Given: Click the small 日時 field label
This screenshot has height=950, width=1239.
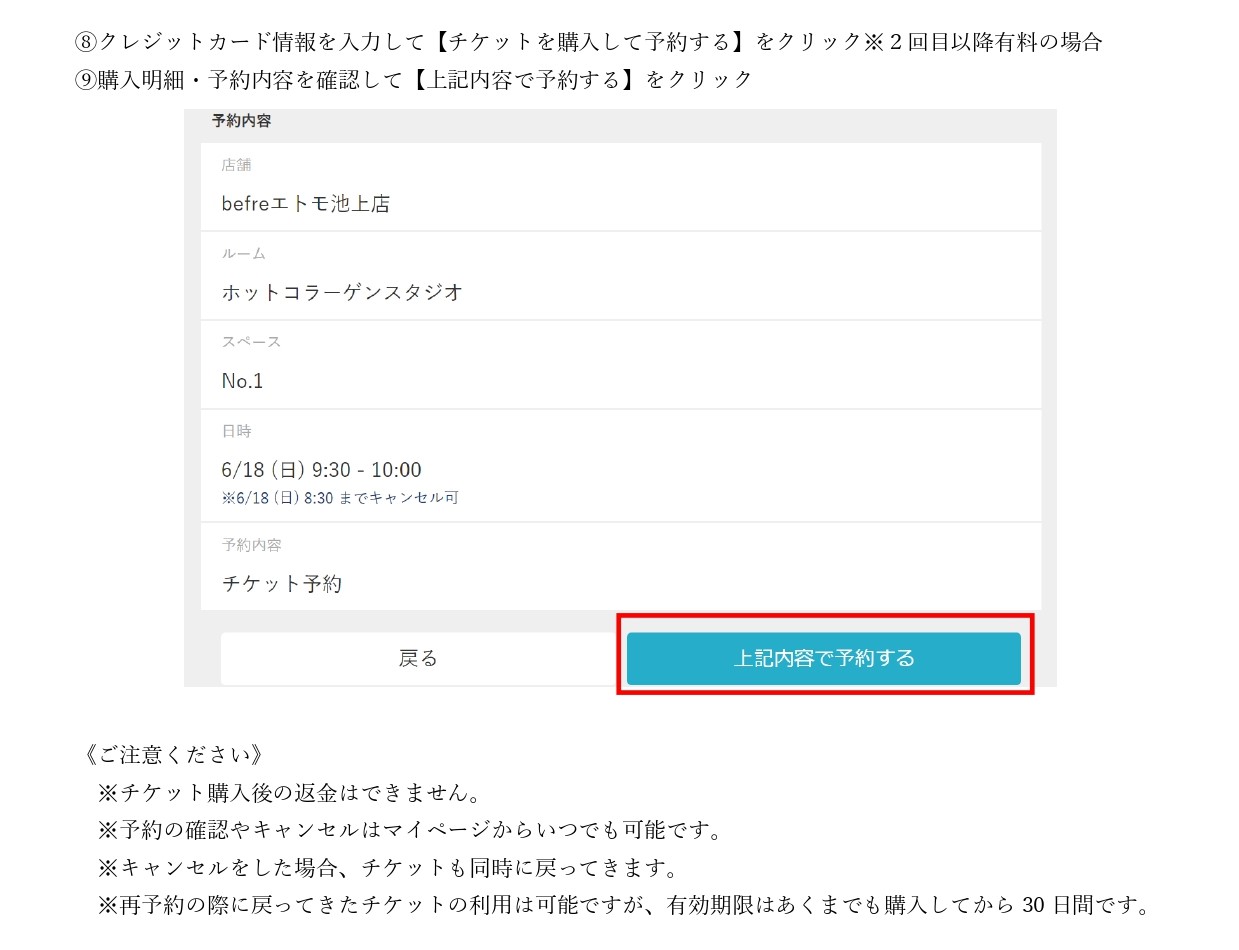Looking at the screenshot, I should 236,431.
